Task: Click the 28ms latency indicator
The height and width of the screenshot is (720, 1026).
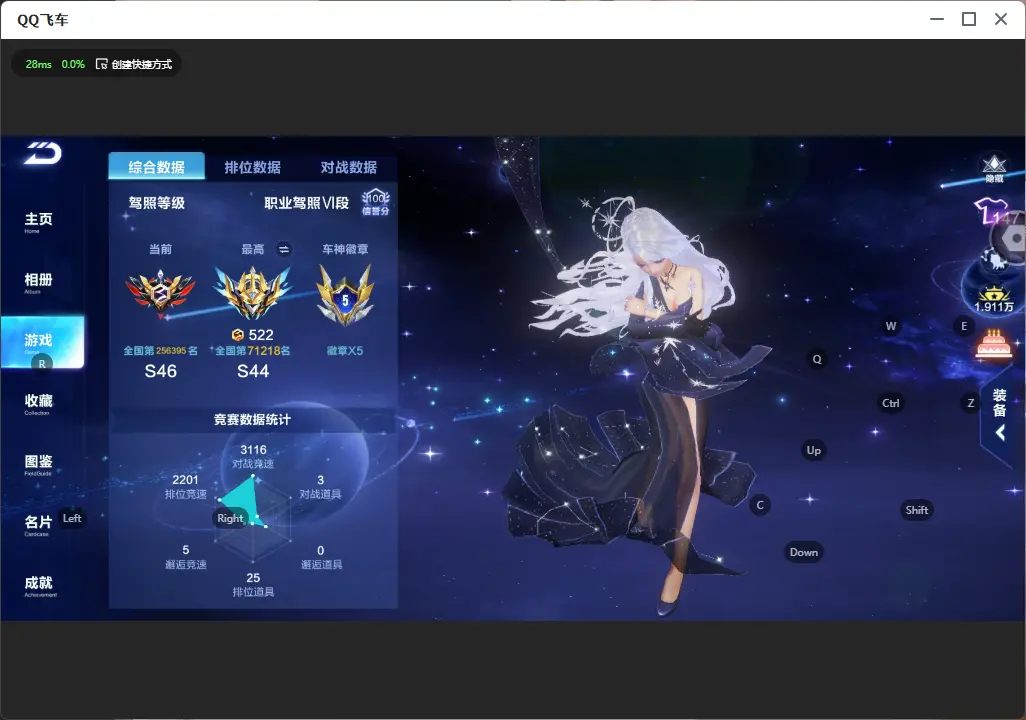Action: (39, 64)
